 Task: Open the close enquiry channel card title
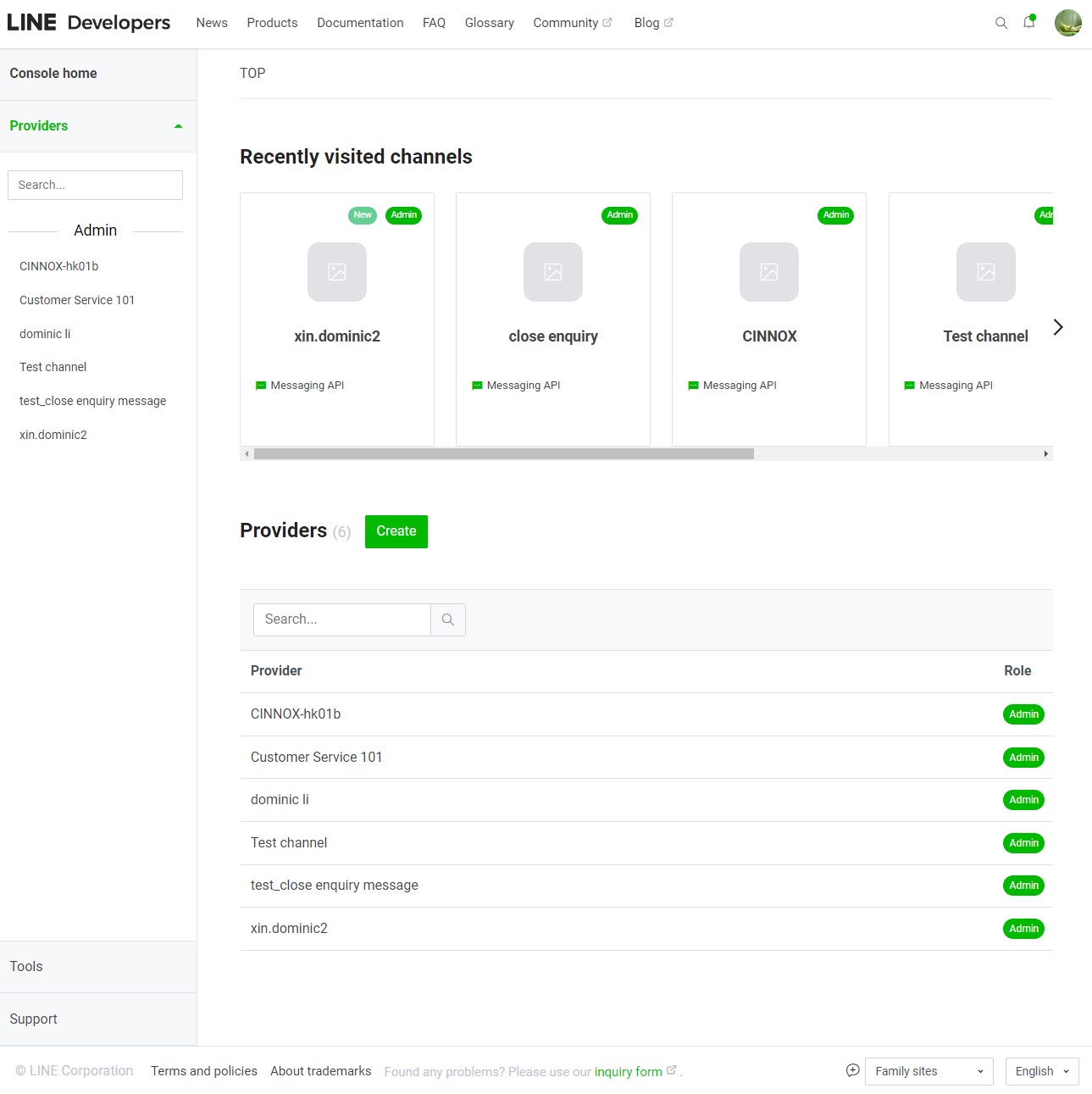553,336
